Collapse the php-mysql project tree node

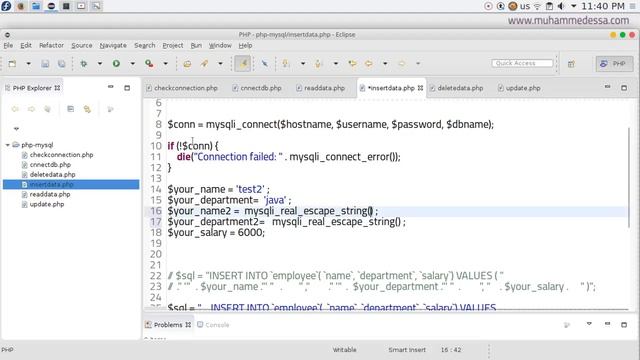click(8, 145)
